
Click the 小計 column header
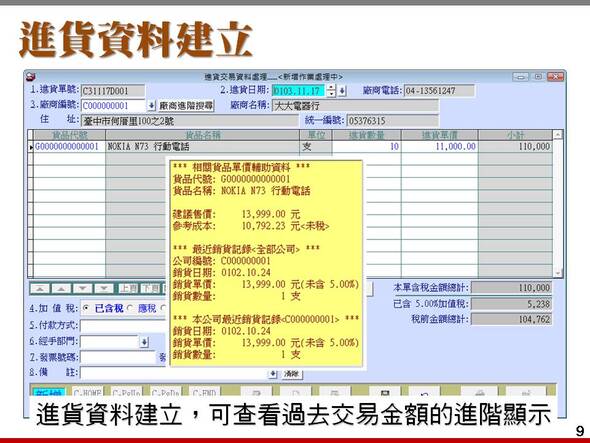pyautogui.click(x=515, y=135)
